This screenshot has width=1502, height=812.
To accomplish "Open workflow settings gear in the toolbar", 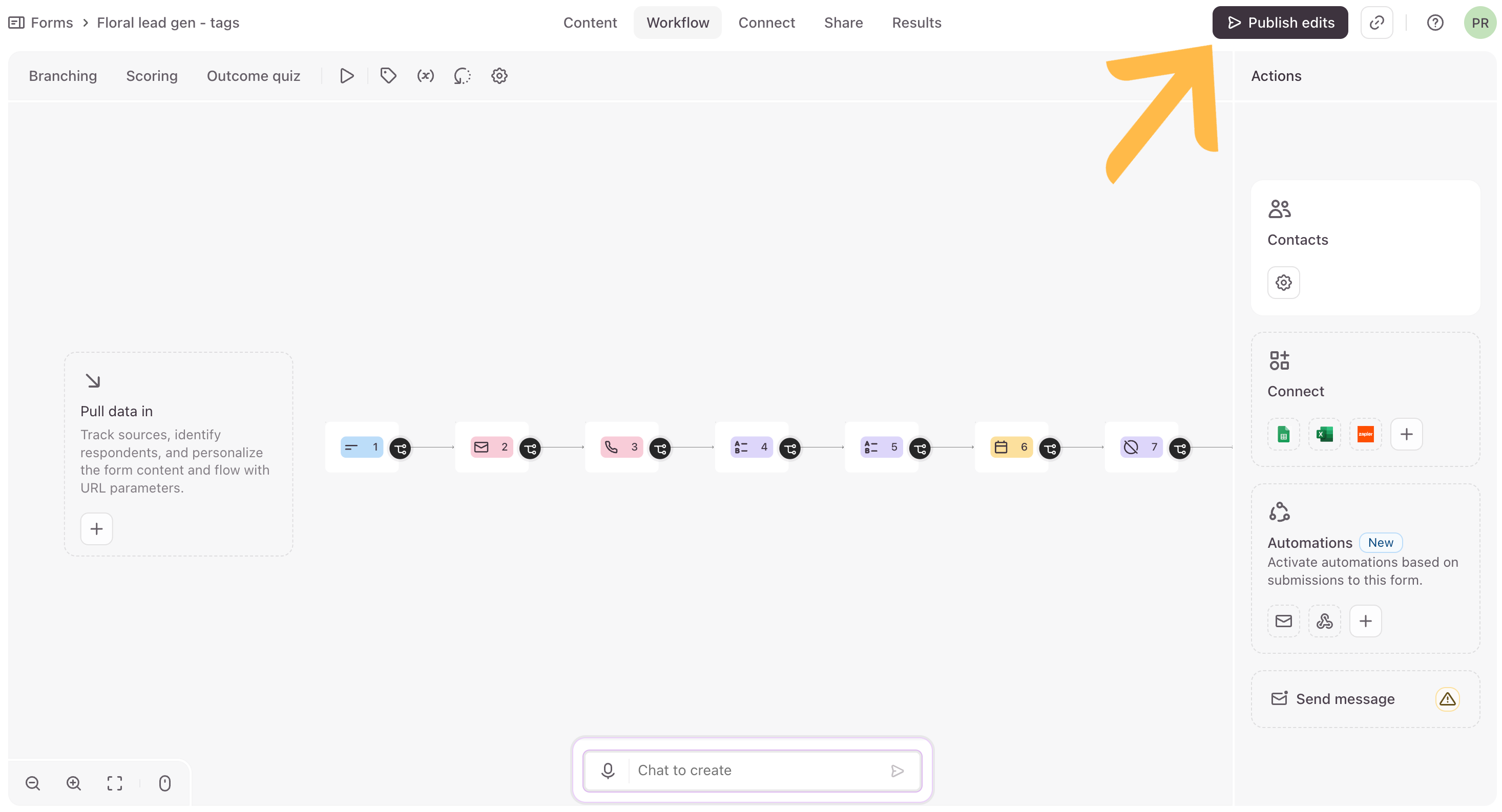I will [x=499, y=76].
